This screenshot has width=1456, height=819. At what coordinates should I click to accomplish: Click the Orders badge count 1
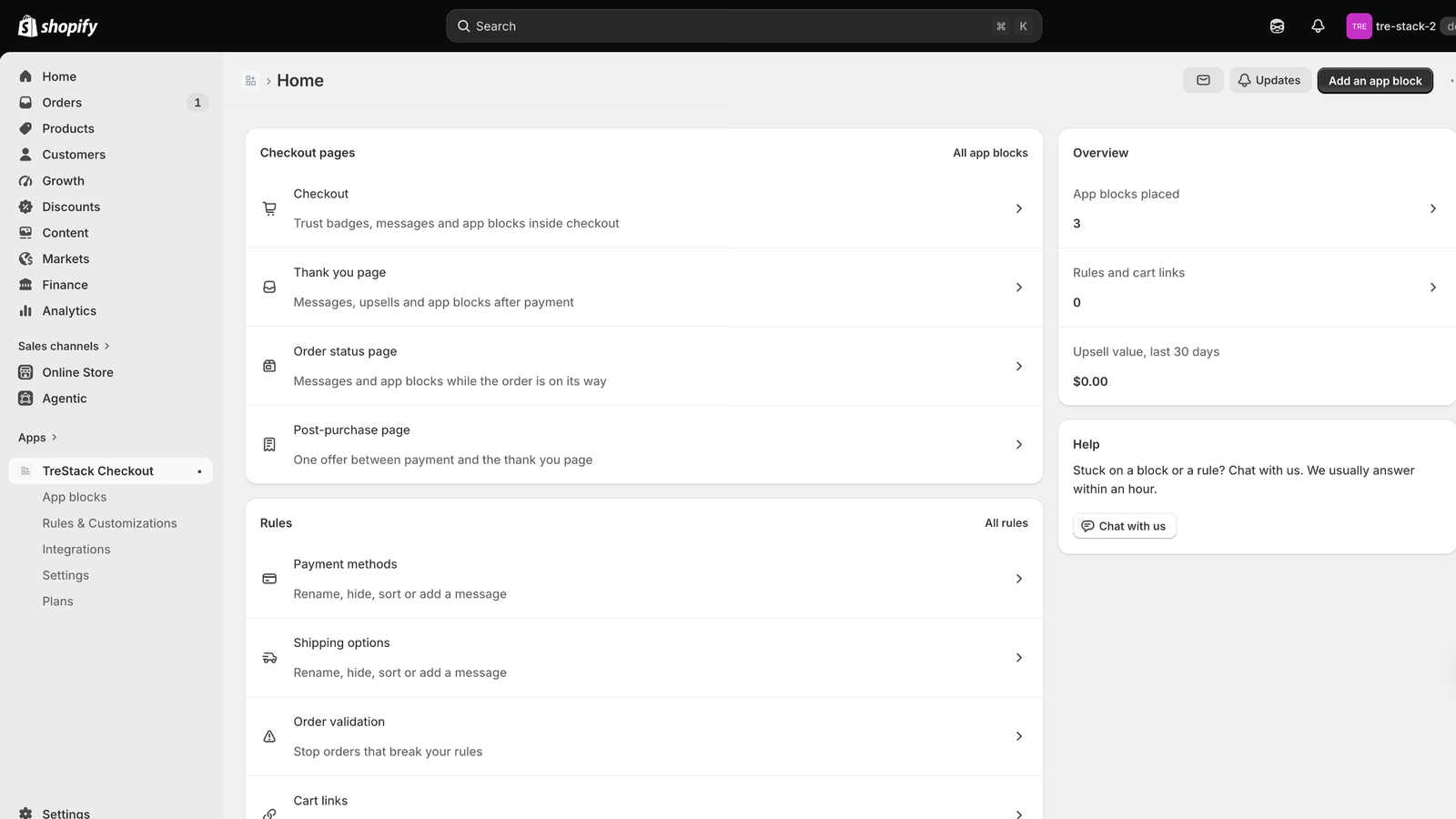pyautogui.click(x=197, y=103)
